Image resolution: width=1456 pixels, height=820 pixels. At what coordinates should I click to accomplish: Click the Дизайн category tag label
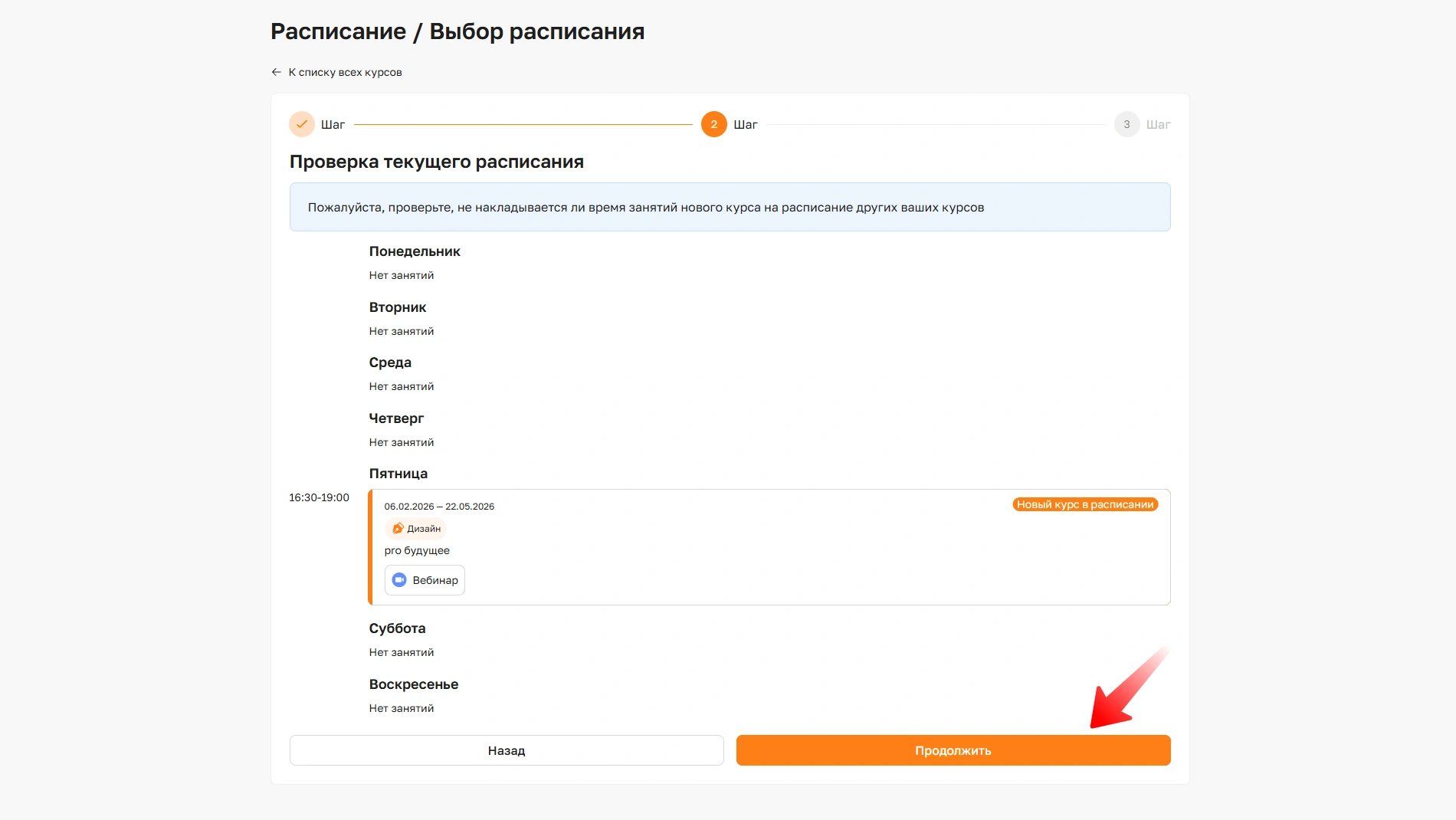(x=424, y=529)
